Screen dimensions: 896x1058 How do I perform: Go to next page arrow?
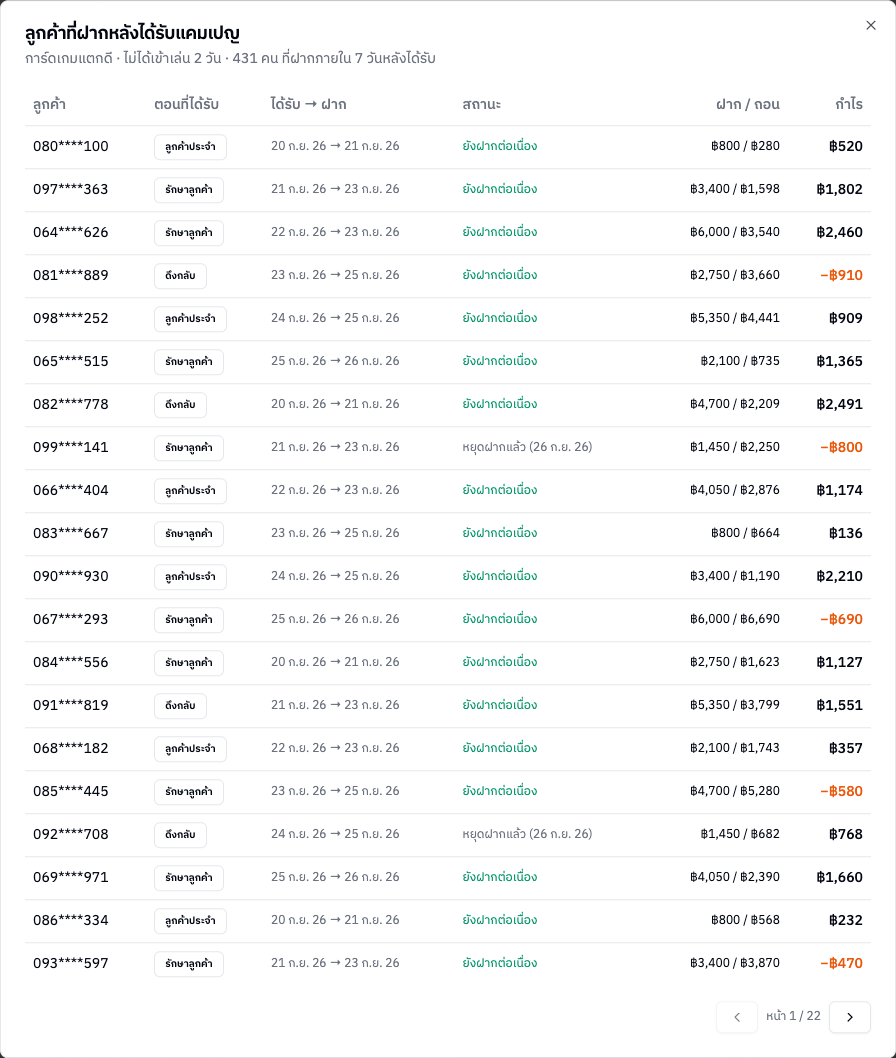(849, 1017)
